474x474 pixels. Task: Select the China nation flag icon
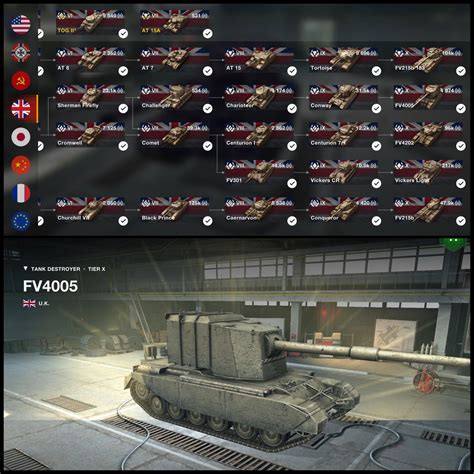pos(21,165)
